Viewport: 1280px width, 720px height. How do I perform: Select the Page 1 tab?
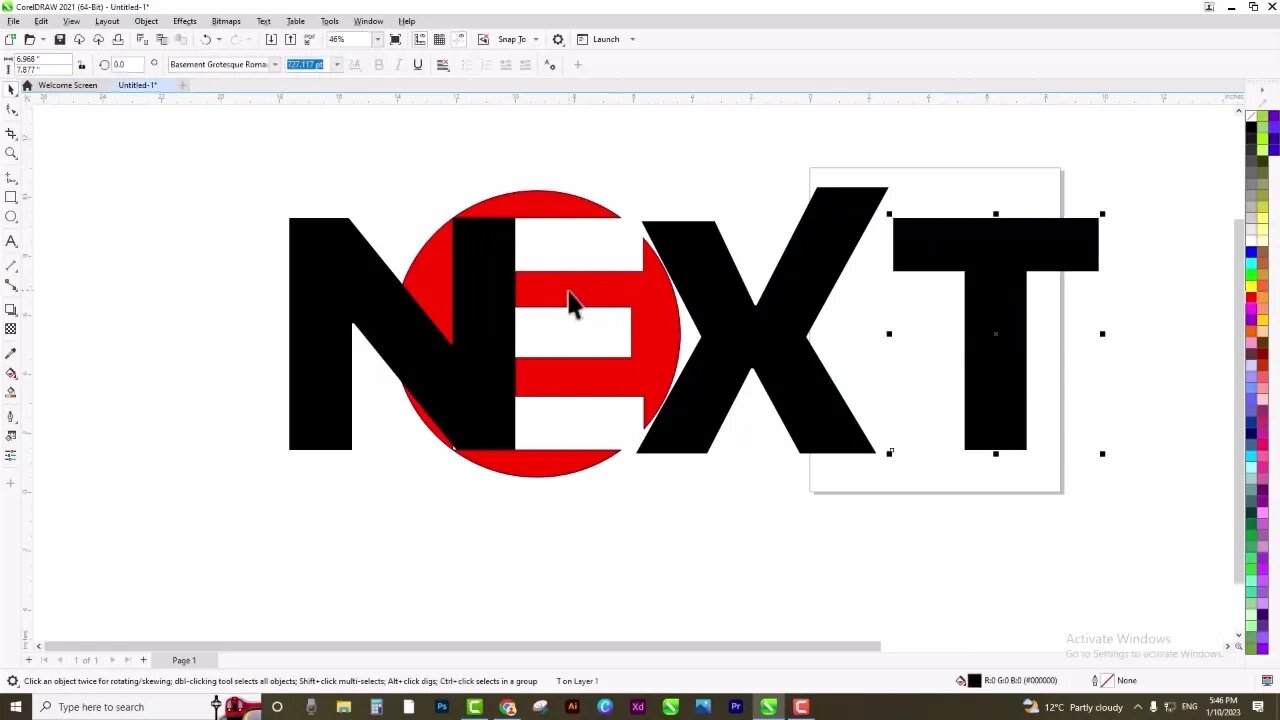(184, 660)
